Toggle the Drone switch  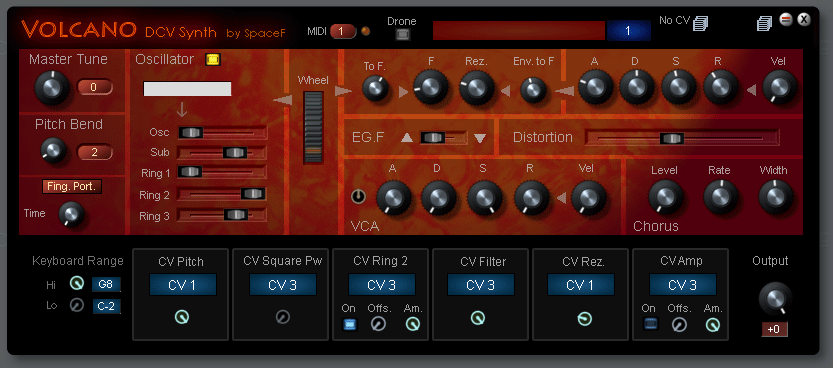click(402, 35)
